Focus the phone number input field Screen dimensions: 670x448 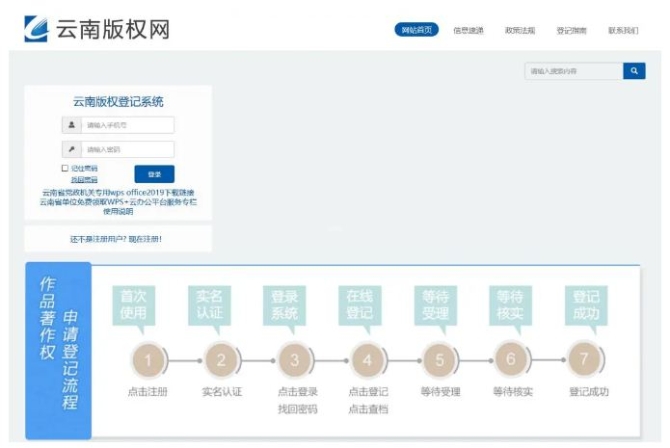pyautogui.click(x=127, y=125)
